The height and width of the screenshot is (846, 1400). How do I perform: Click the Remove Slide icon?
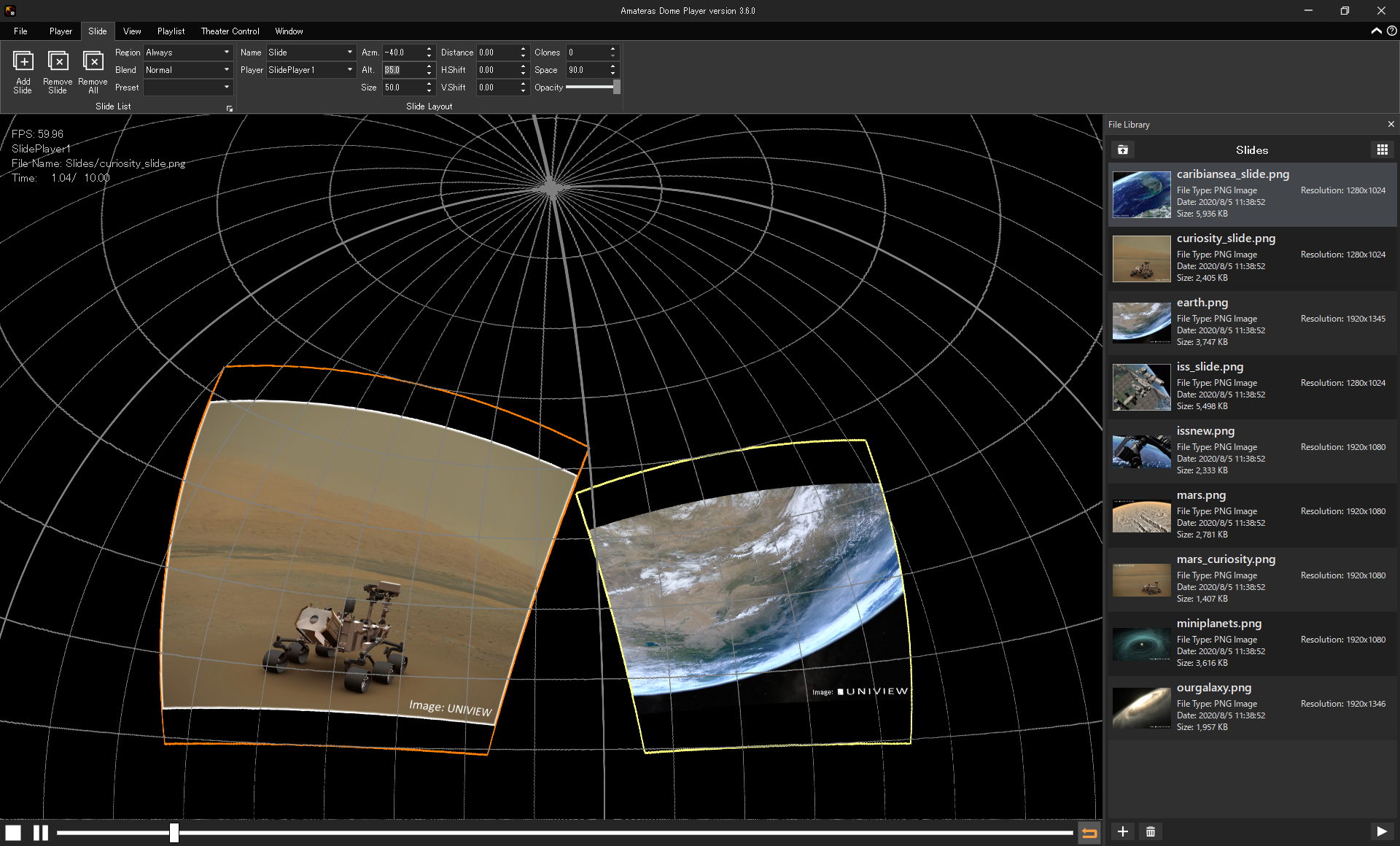click(58, 71)
